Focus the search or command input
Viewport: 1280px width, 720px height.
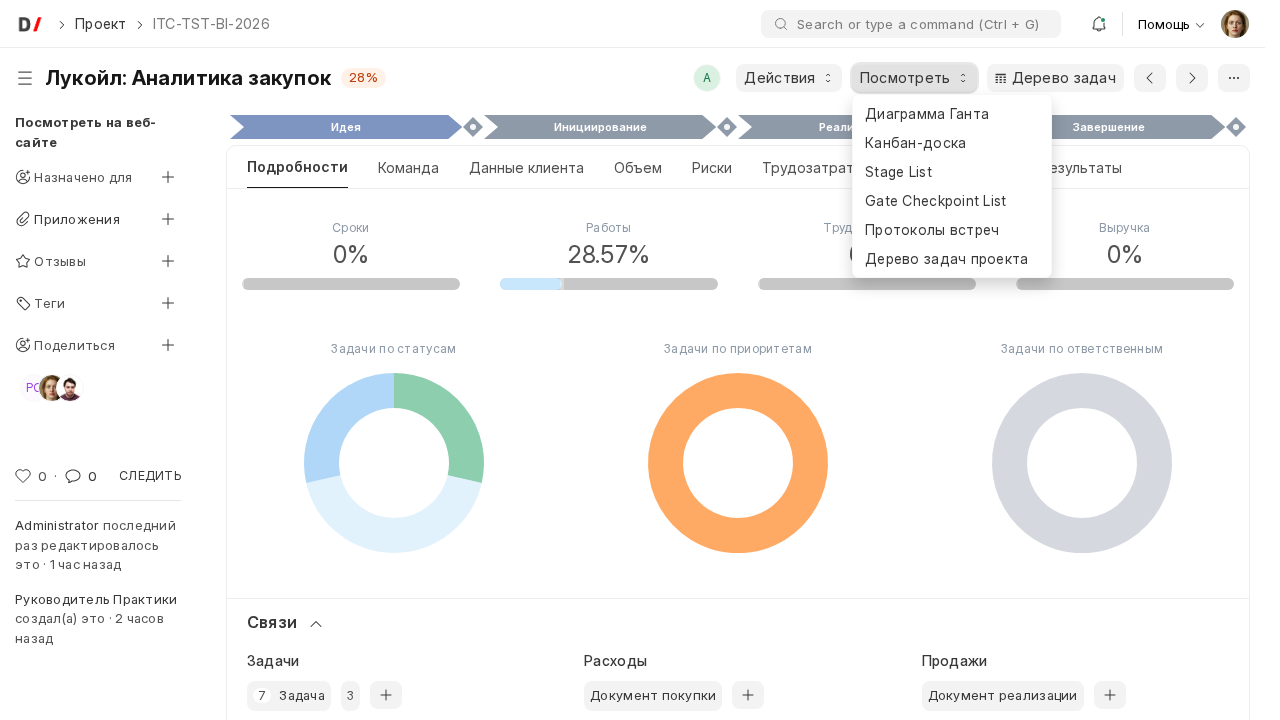pyautogui.click(x=911, y=24)
